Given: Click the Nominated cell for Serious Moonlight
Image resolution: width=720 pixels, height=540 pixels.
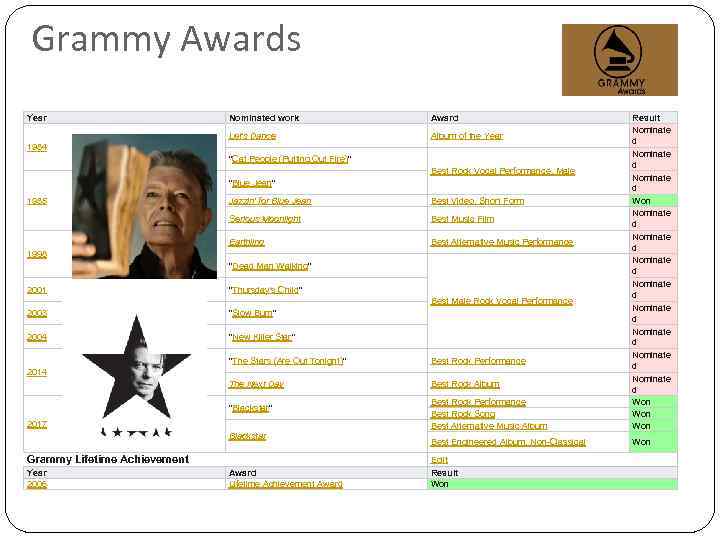Looking at the screenshot, I should [652, 219].
